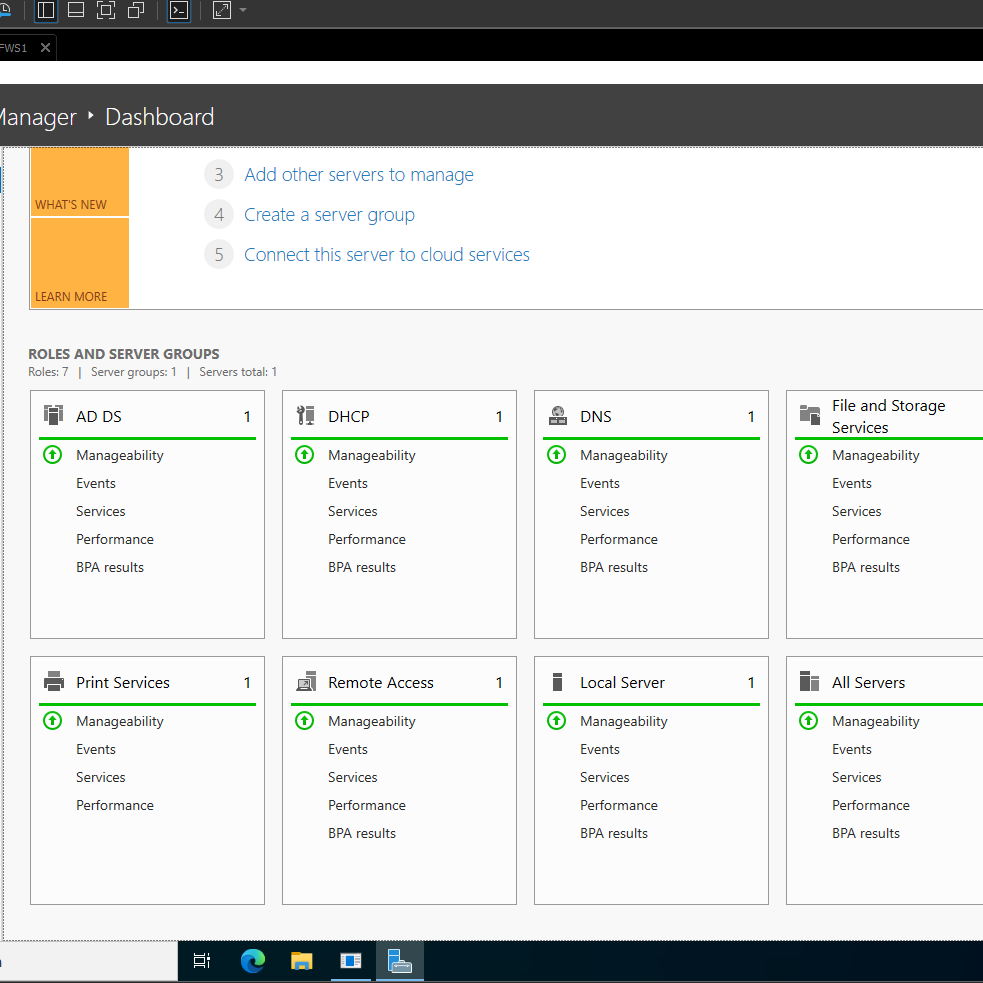
Task: Click the Print Services printer icon
Action: click(x=54, y=683)
